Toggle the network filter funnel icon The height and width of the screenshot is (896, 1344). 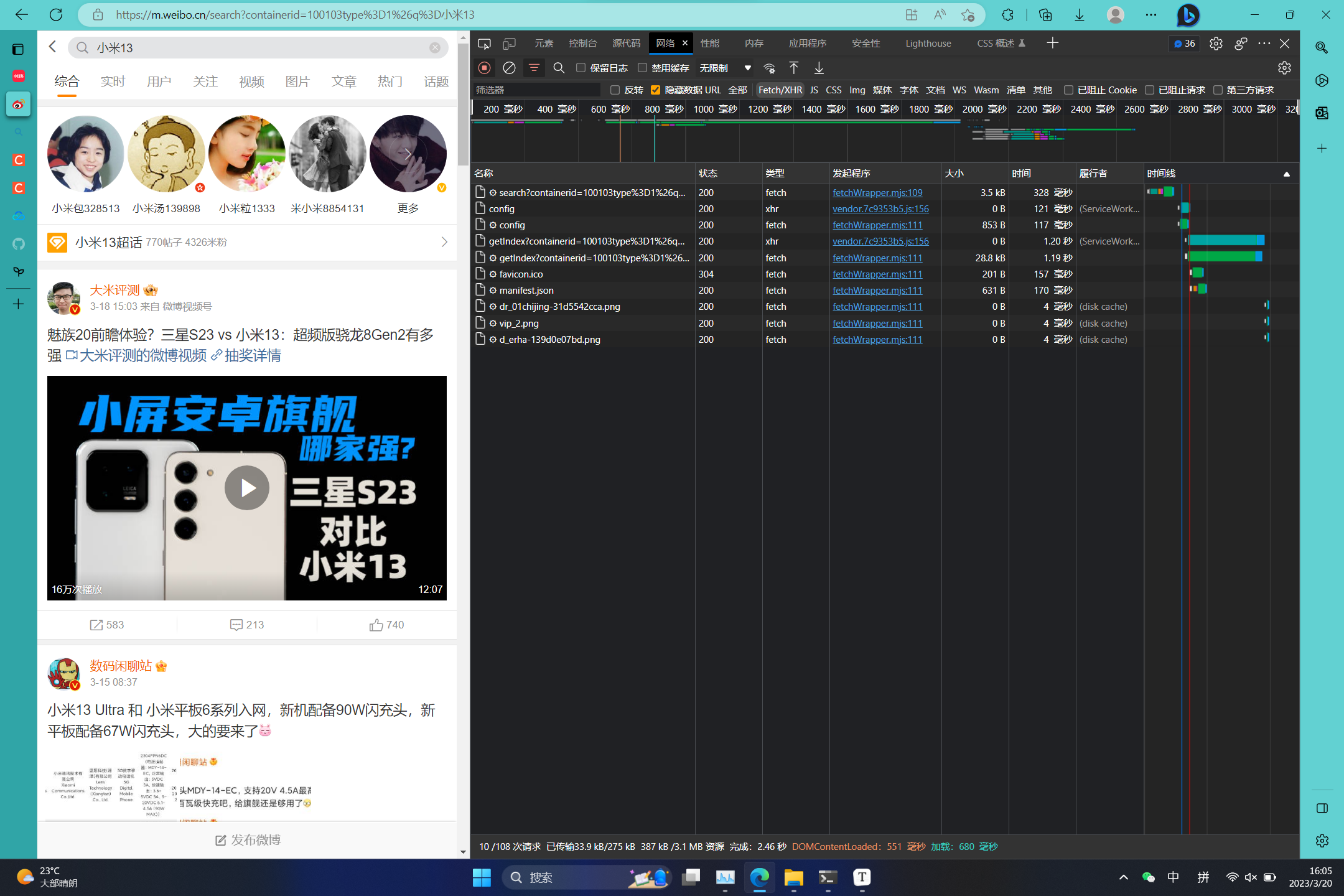[534, 68]
